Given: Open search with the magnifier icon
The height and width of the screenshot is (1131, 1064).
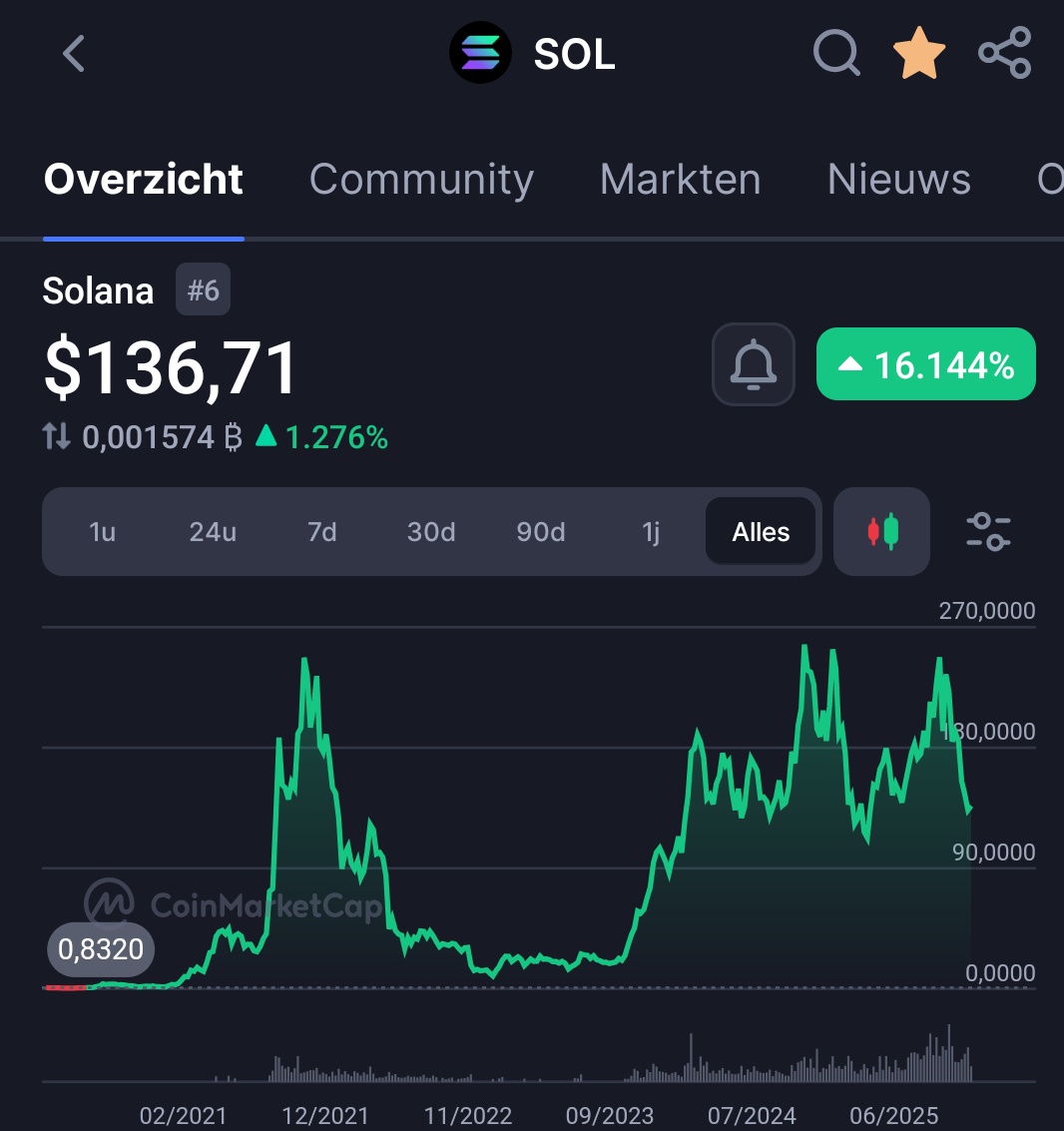Looking at the screenshot, I should click(836, 53).
